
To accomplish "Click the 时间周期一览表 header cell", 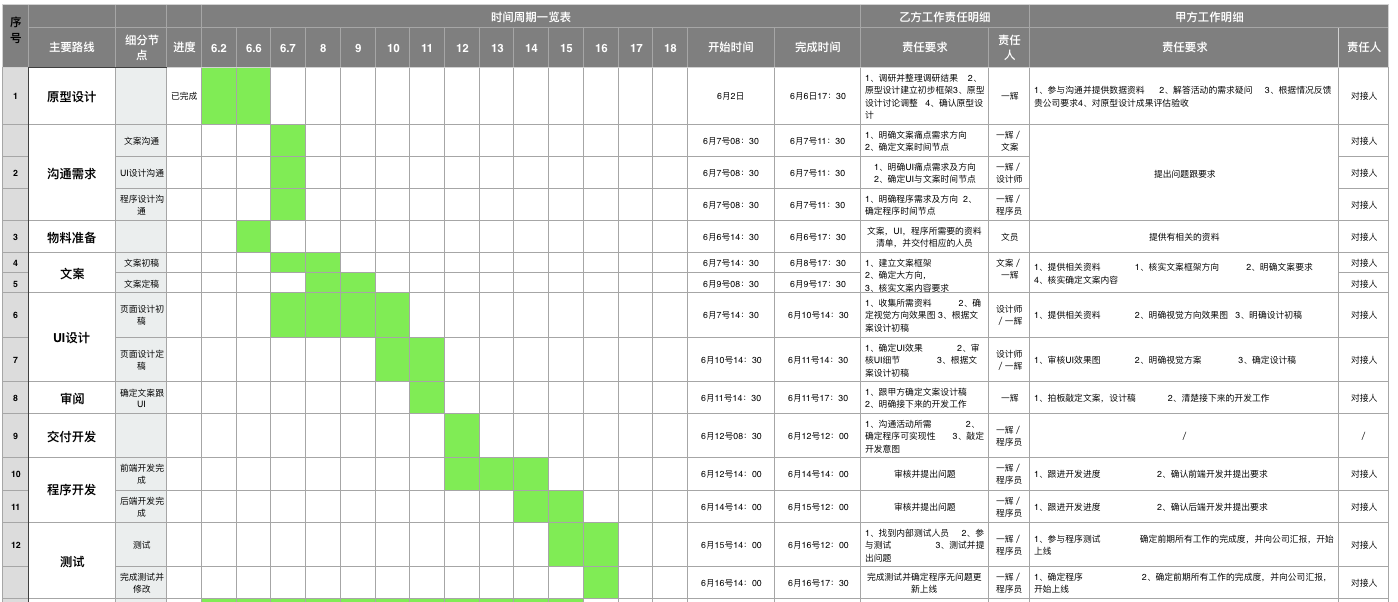I will pyautogui.click(x=530, y=17).
